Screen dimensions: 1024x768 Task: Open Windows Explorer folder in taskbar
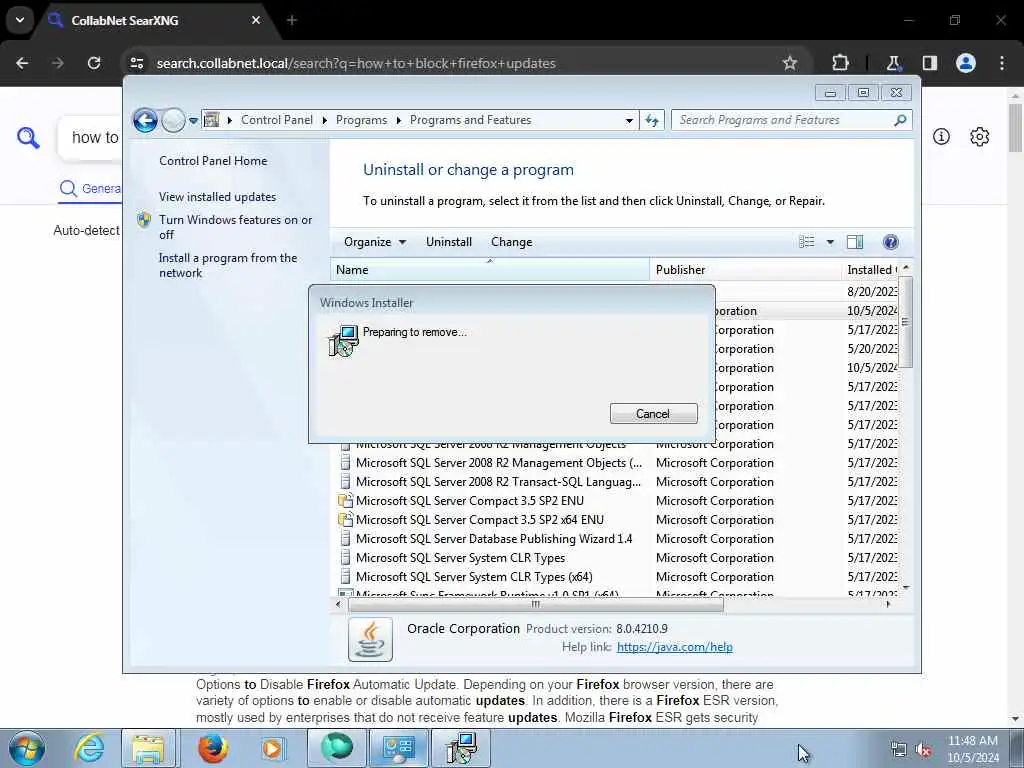149,748
